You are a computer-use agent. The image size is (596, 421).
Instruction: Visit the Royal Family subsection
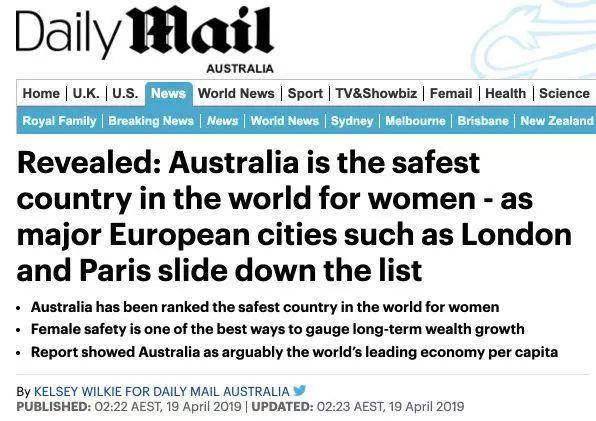pyautogui.click(x=59, y=121)
